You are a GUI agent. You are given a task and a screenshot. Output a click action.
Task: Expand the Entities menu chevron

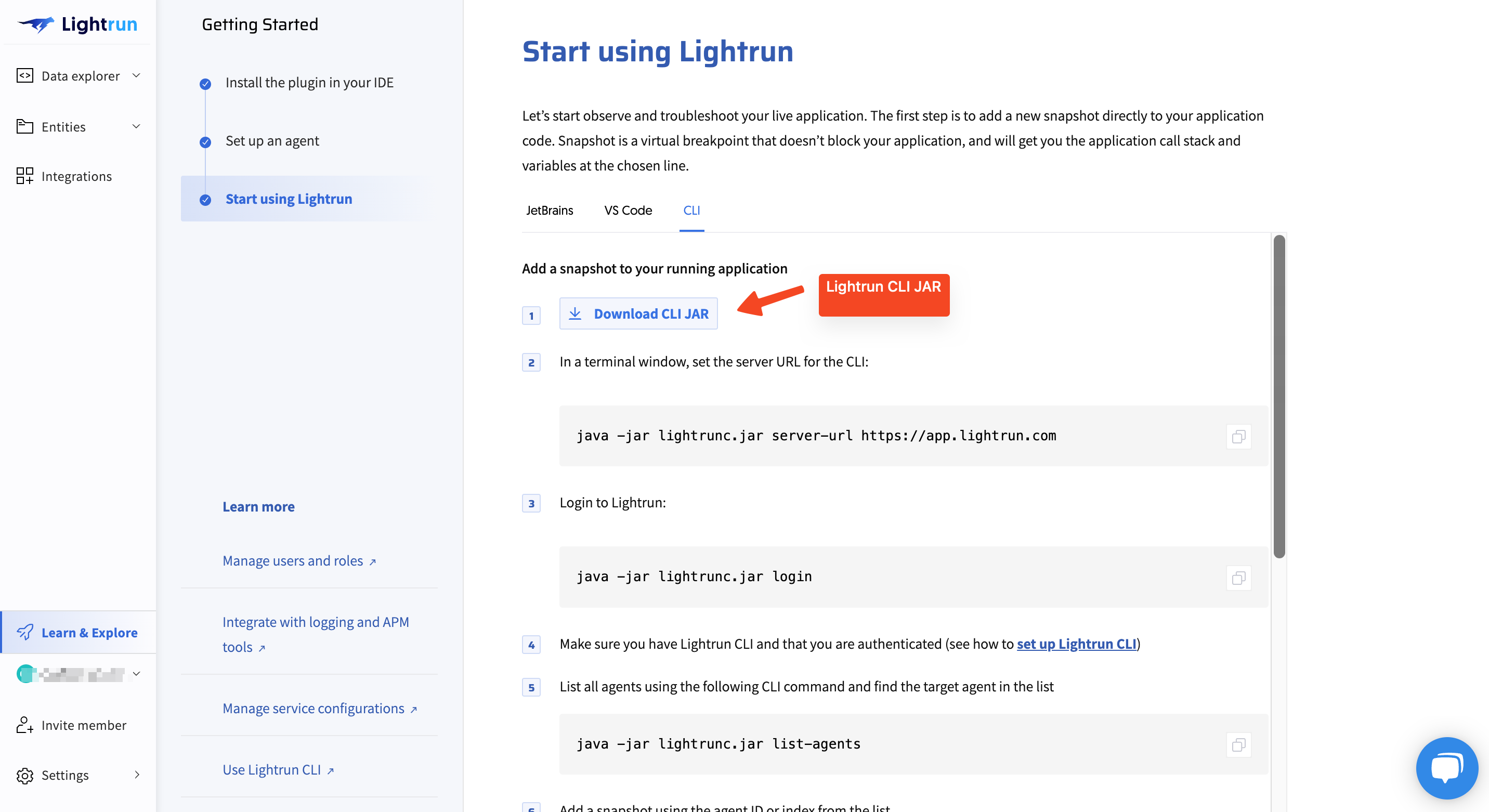coord(136,126)
